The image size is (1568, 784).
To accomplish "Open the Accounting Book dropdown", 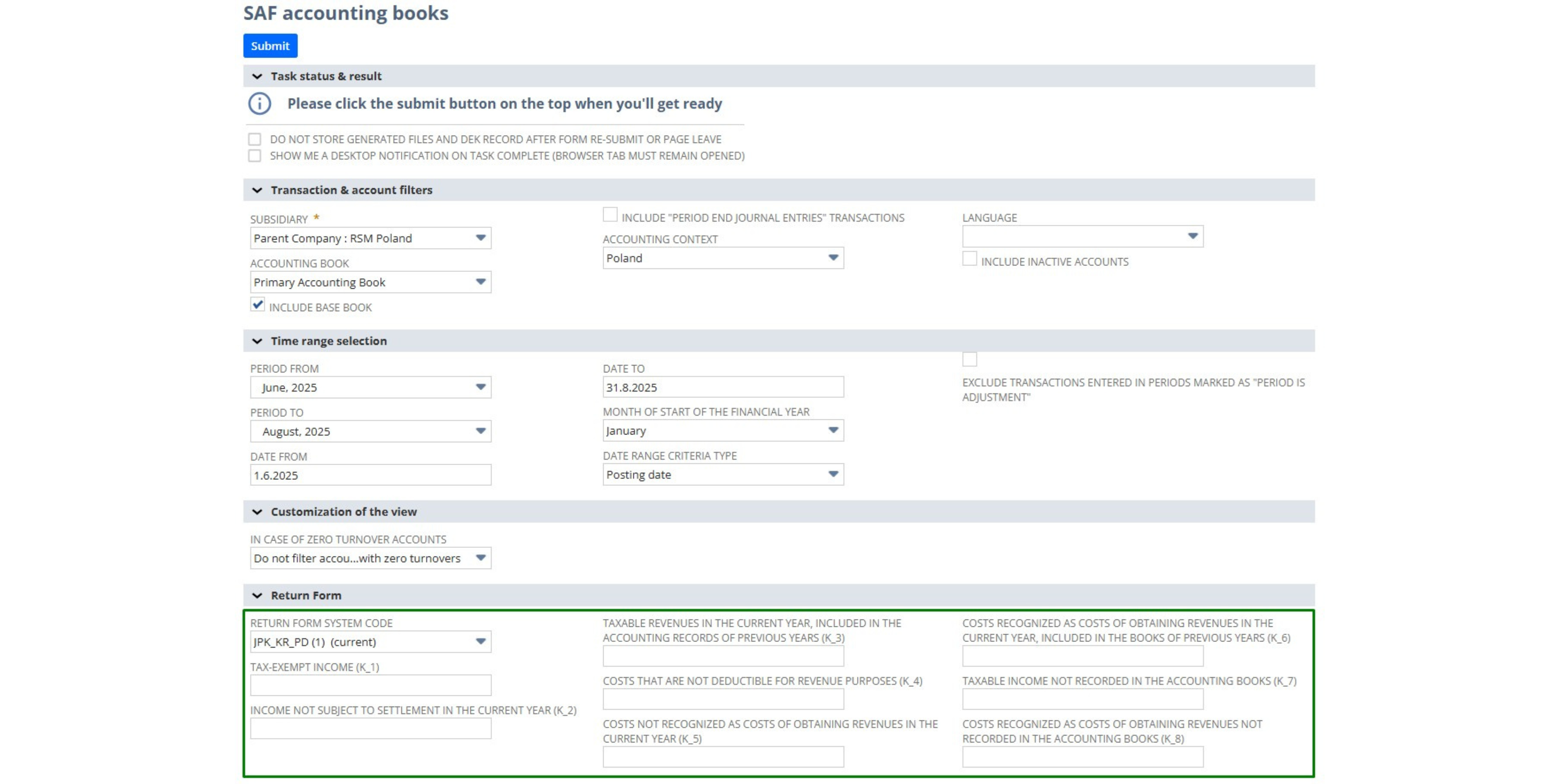I will 480,282.
